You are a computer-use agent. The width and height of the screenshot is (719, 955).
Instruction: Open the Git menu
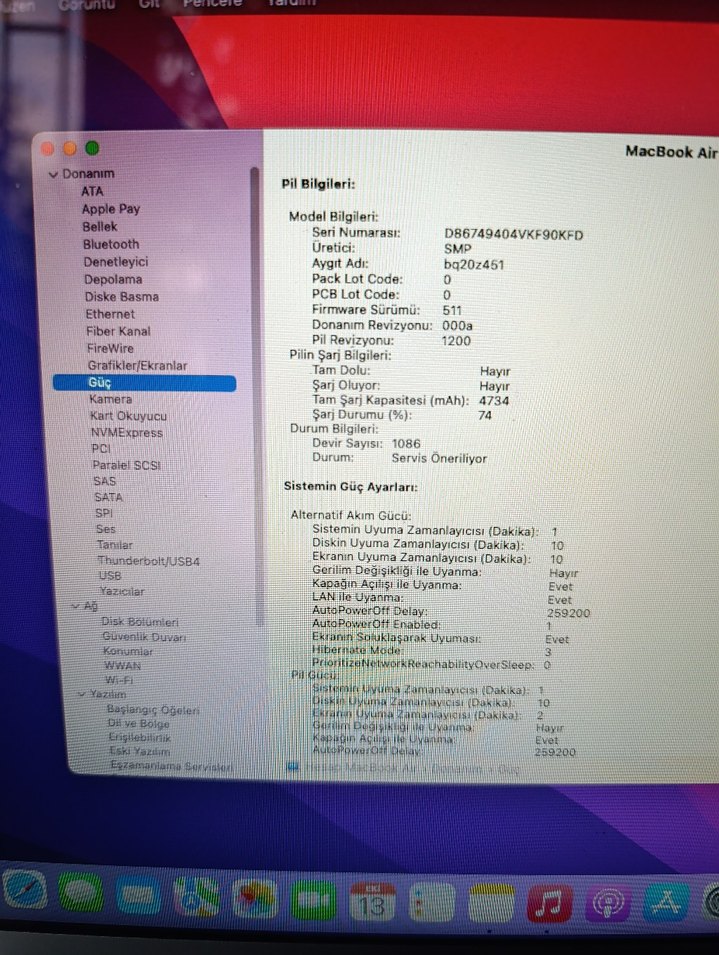pos(149,4)
